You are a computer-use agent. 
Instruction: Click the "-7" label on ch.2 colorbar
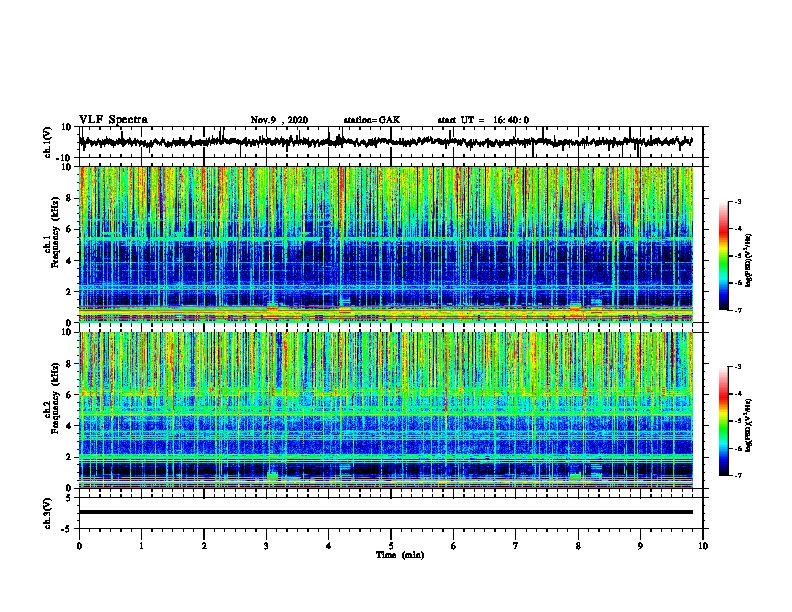(737, 476)
